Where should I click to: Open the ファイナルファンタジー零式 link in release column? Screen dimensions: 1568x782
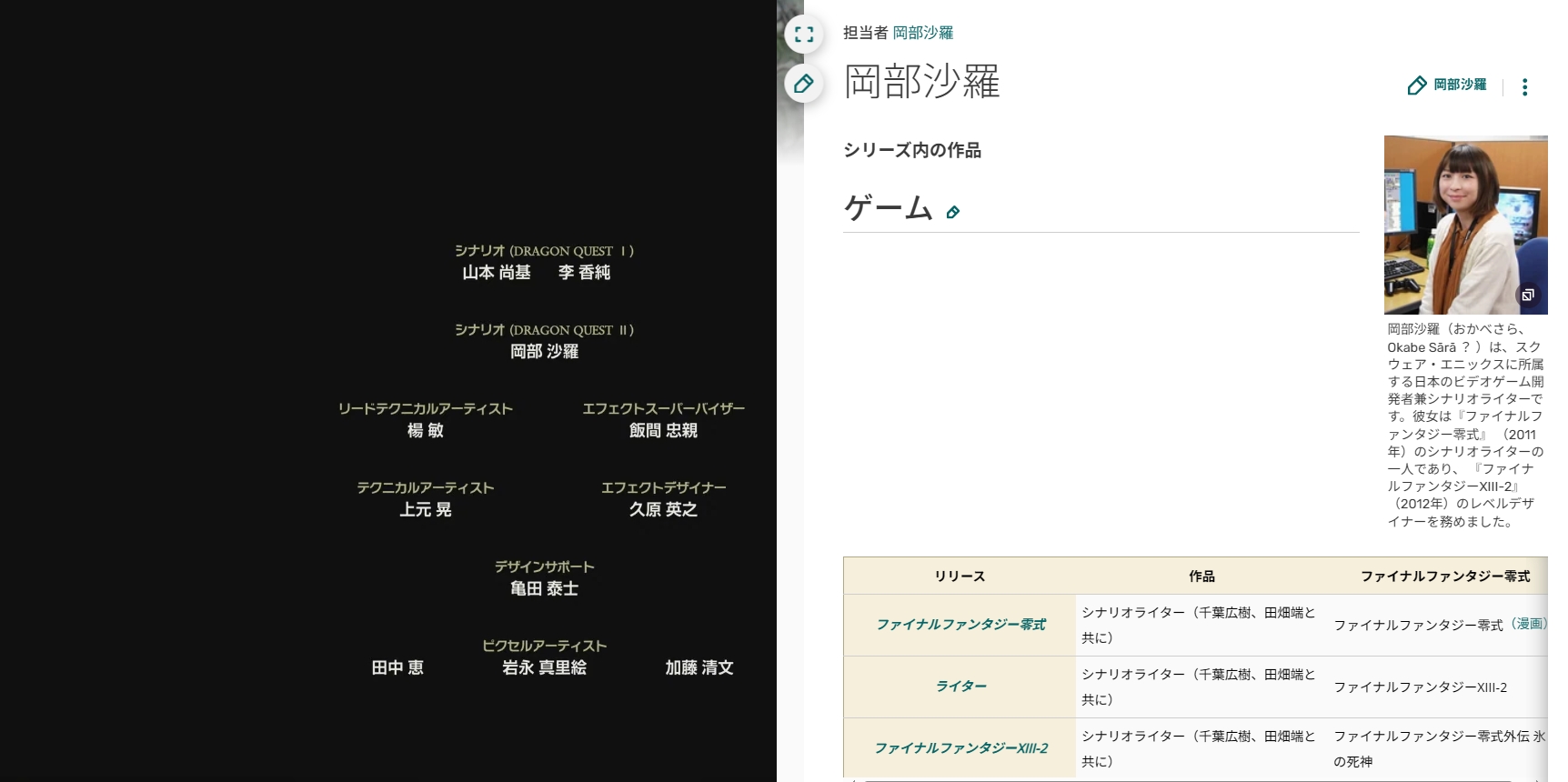tap(960, 625)
